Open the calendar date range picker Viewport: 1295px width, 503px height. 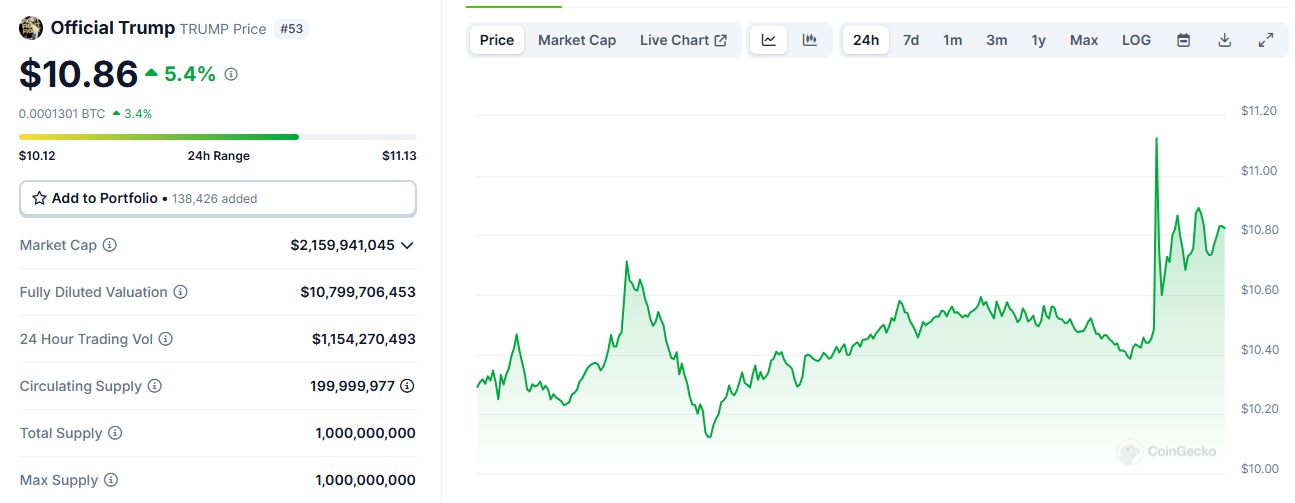pos(1184,40)
